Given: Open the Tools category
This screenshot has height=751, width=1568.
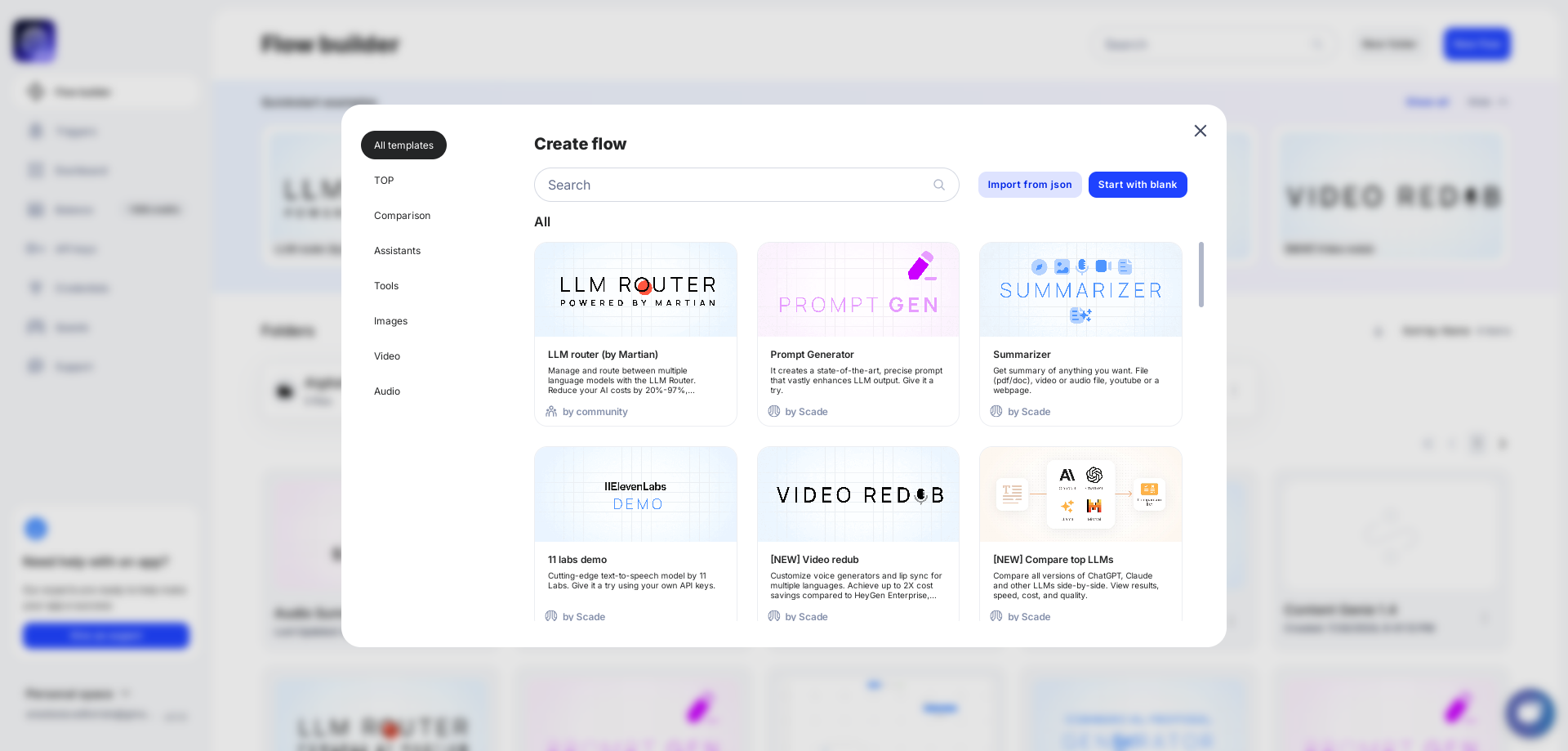Looking at the screenshot, I should point(386,286).
